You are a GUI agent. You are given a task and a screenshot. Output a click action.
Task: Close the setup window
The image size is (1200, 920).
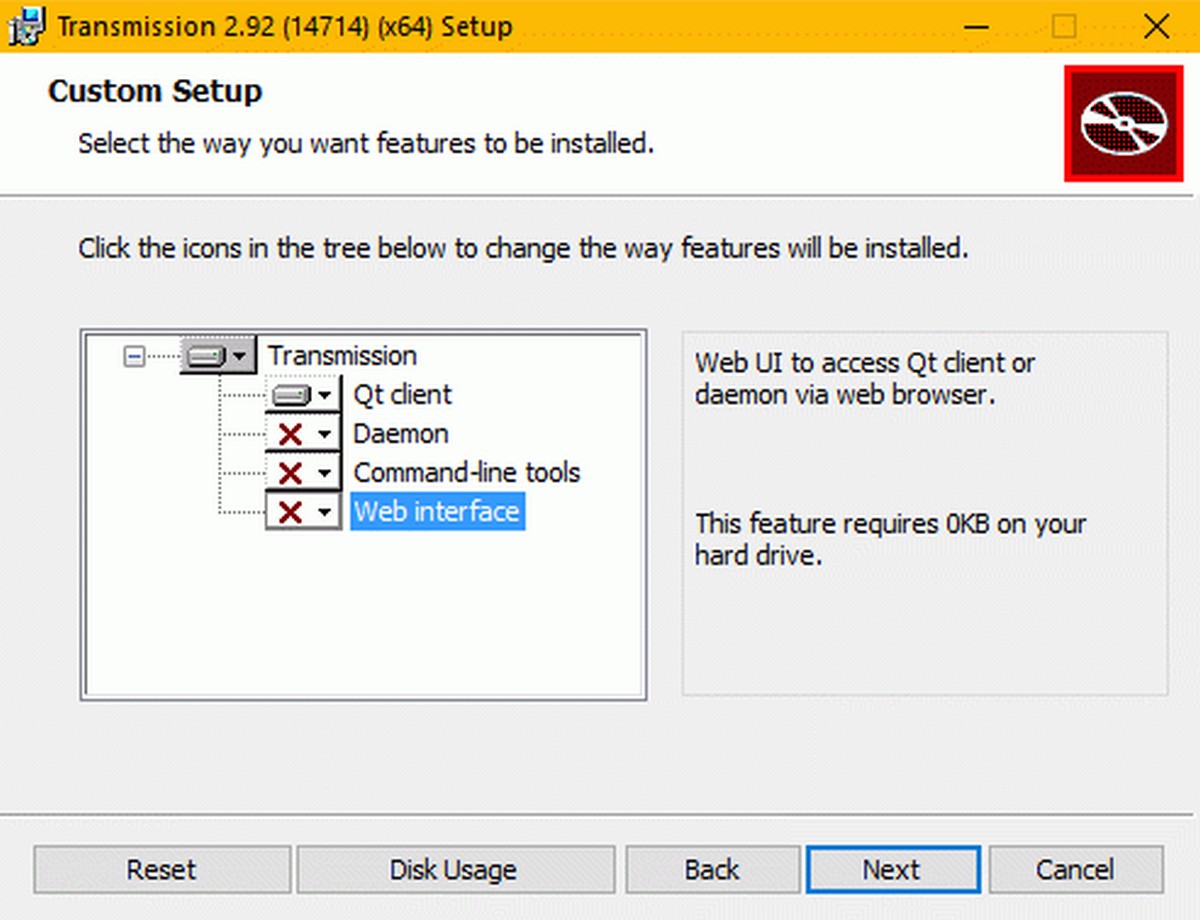[x=1156, y=27]
